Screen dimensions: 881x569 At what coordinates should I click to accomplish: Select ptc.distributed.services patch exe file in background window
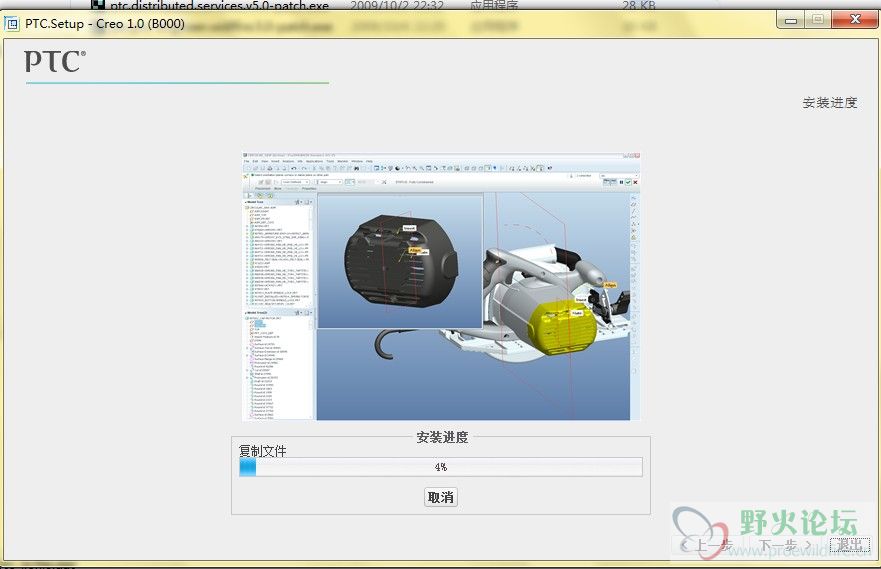pyautogui.click(x=219, y=5)
